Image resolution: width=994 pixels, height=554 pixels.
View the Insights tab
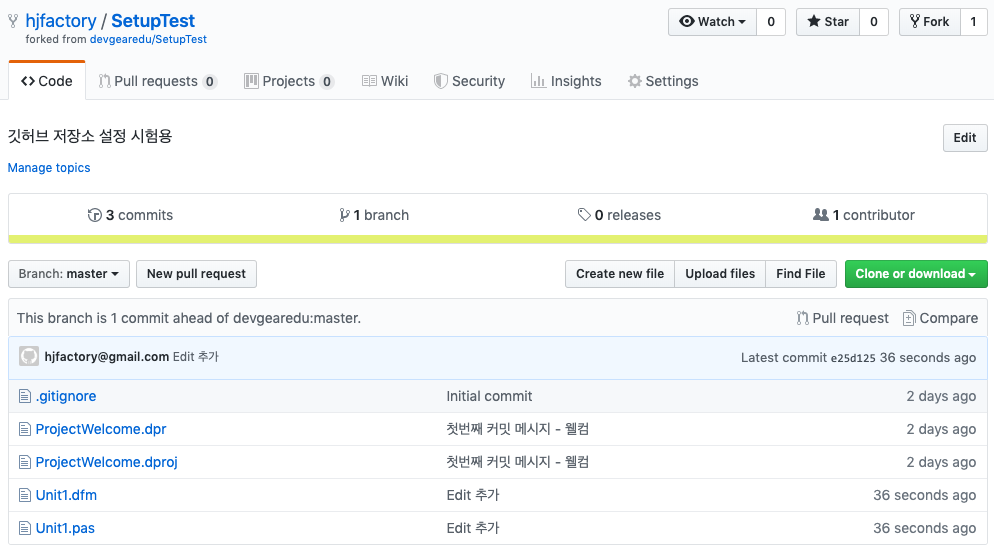click(x=566, y=81)
